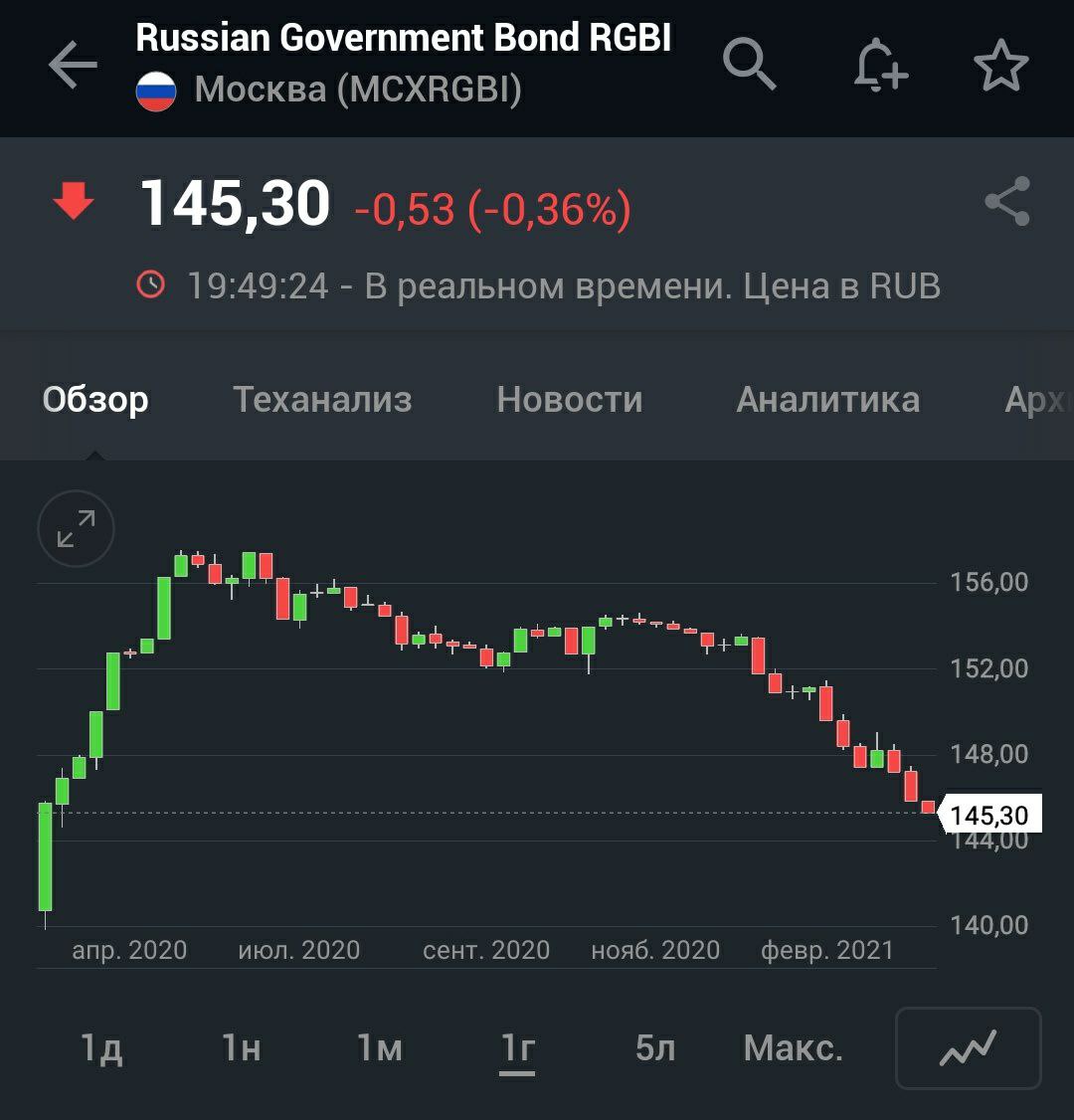Select the 1д chart range
This screenshot has height=1120, width=1074.
point(101,1048)
